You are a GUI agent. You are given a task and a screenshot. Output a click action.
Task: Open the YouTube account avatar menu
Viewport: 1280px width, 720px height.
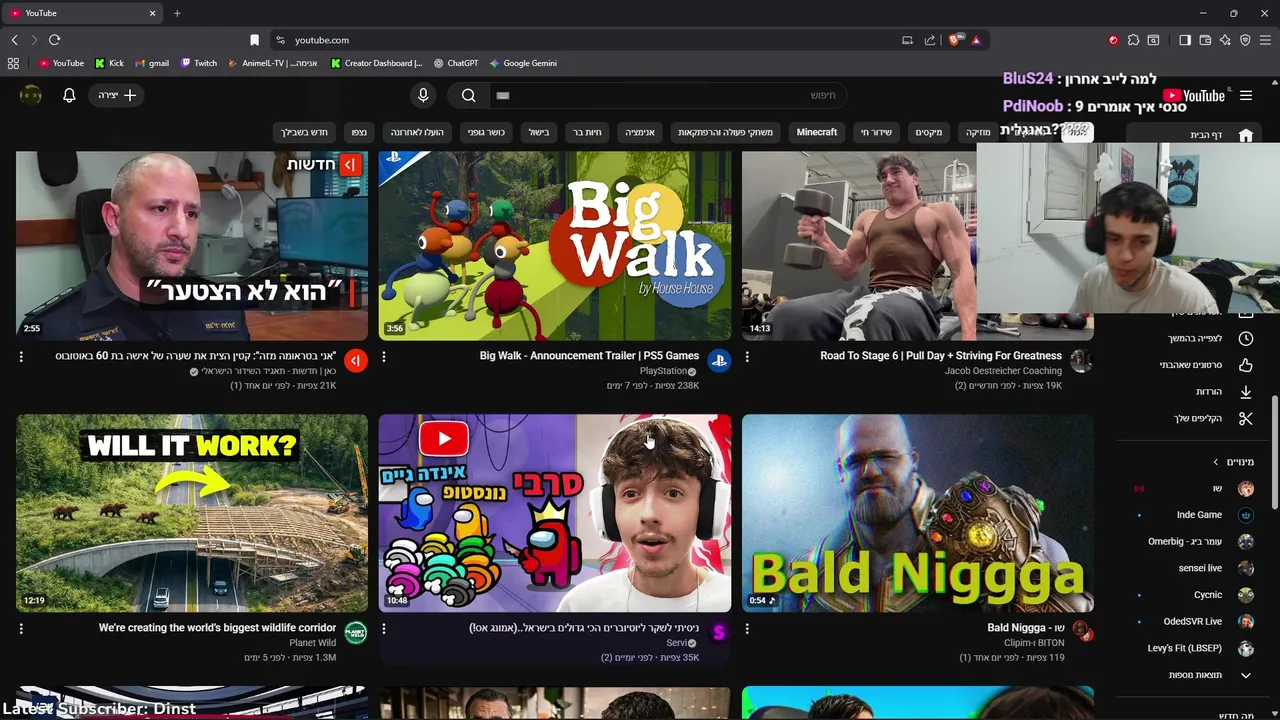31,95
